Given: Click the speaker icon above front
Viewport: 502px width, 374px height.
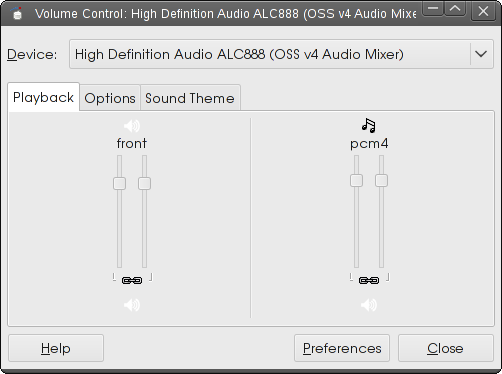Looking at the screenshot, I should pos(132,126).
